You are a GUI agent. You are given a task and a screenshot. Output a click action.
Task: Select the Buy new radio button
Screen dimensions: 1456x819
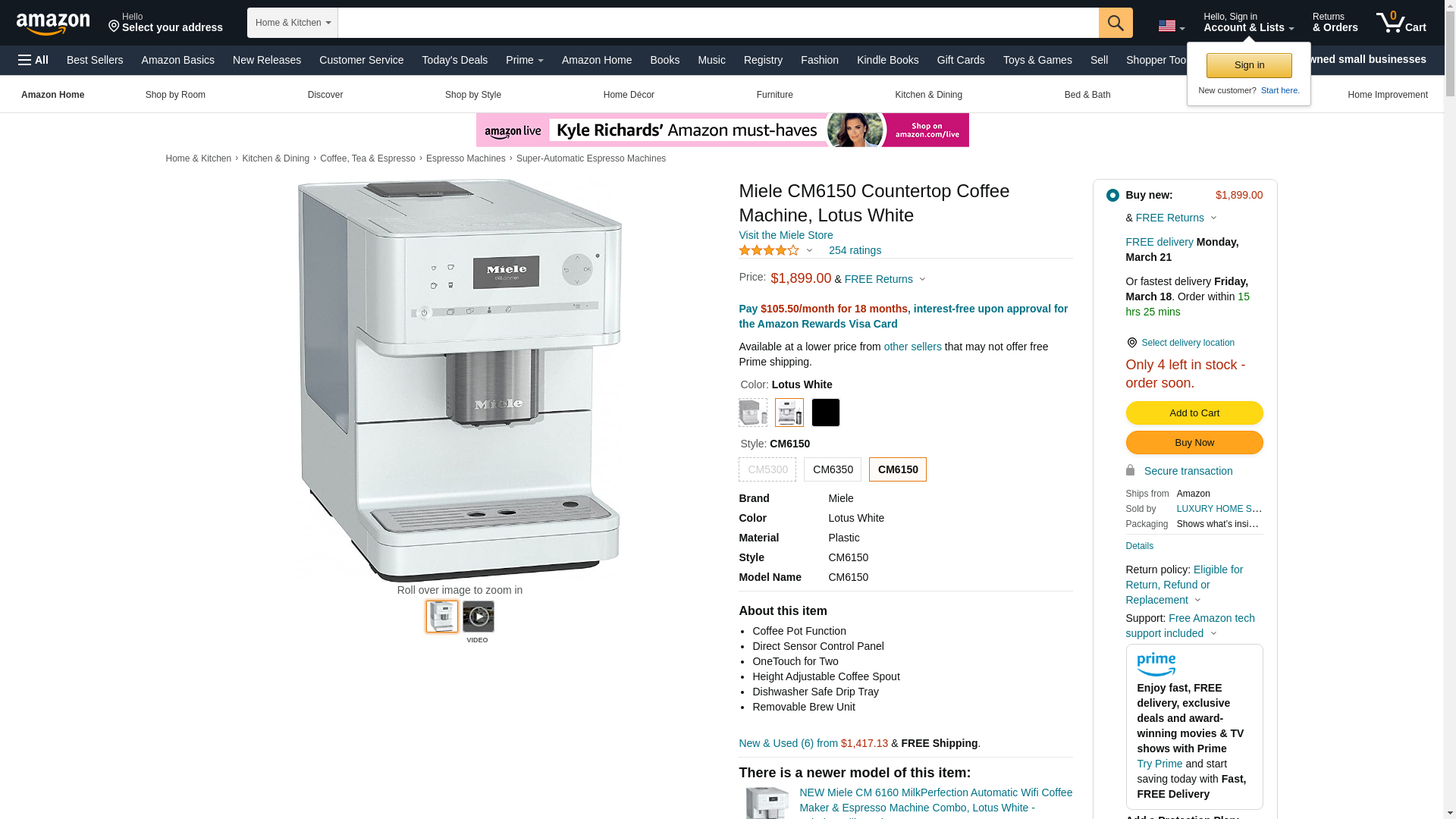1112,196
